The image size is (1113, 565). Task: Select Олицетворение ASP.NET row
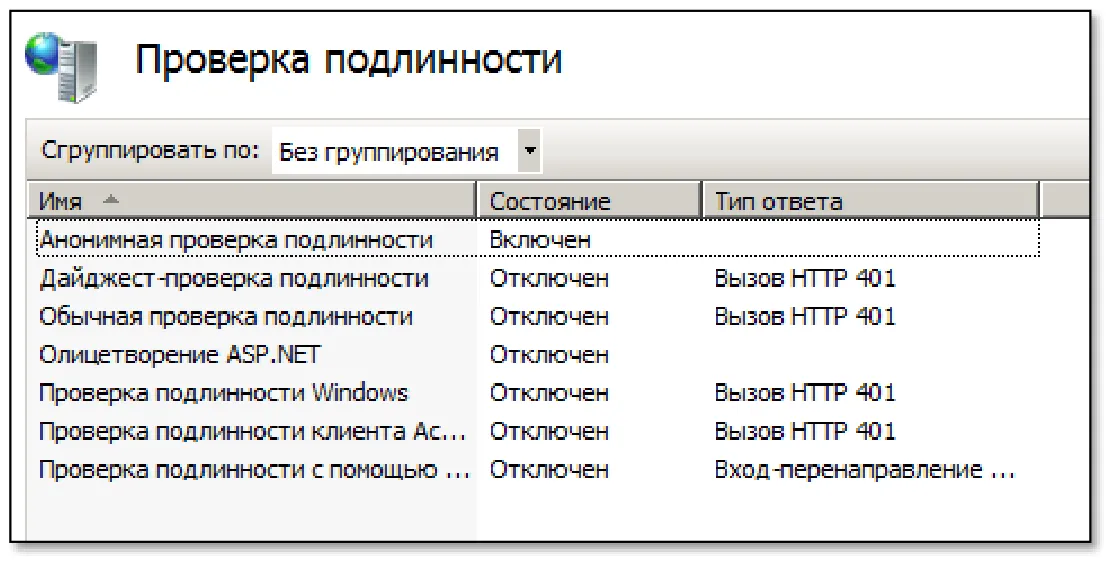coord(537,355)
